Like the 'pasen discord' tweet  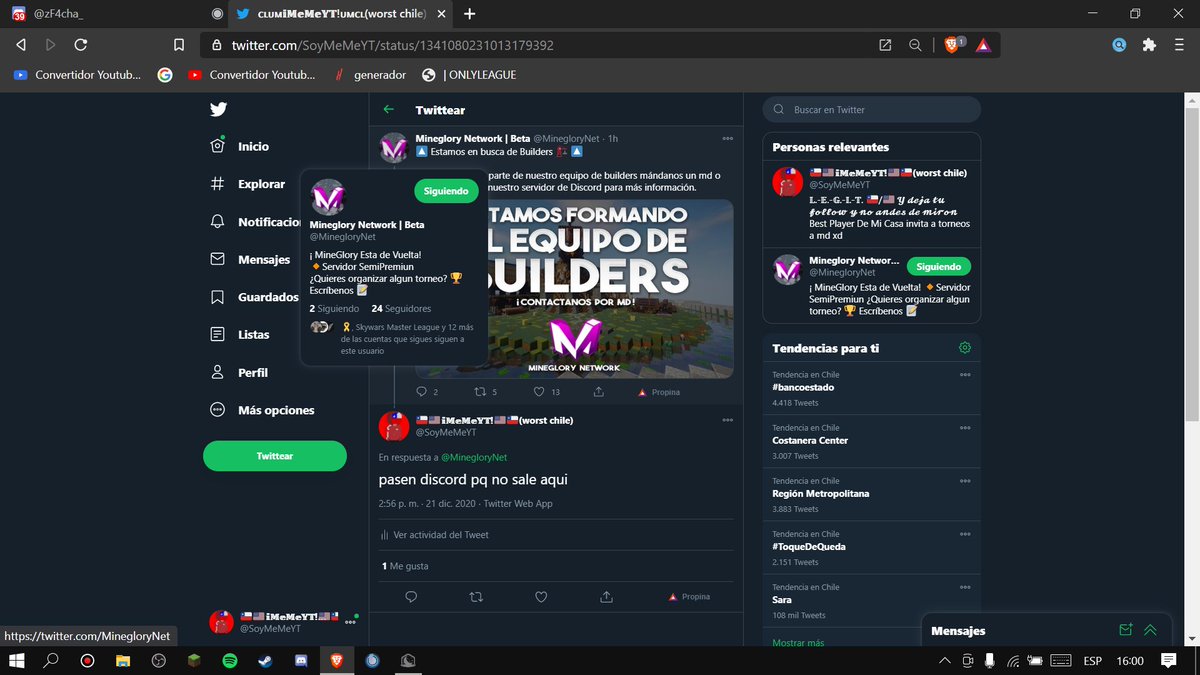[541, 597]
